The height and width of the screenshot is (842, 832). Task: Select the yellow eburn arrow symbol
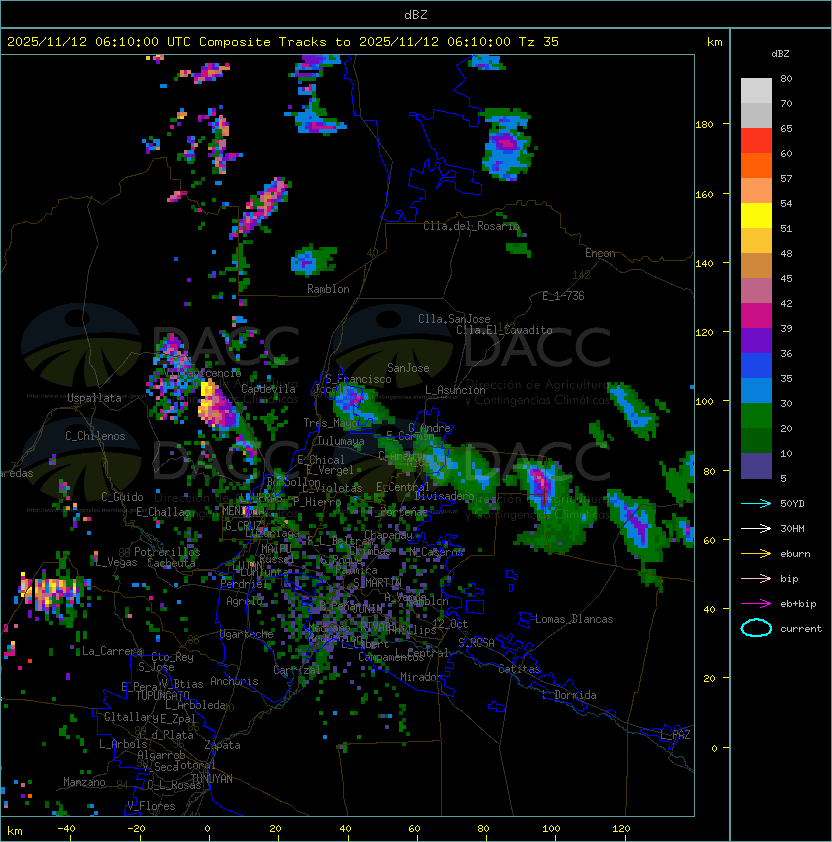(x=756, y=554)
